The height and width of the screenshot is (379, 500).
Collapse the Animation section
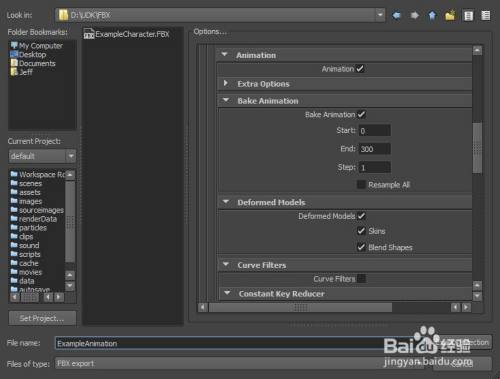pos(224,54)
